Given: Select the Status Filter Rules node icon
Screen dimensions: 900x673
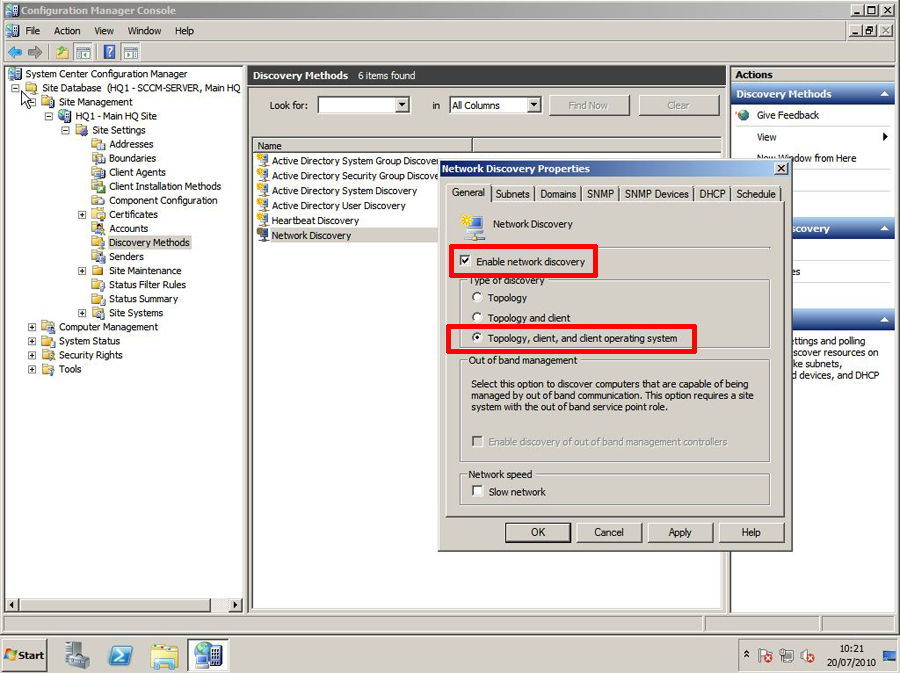Looking at the screenshot, I should (98, 285).
